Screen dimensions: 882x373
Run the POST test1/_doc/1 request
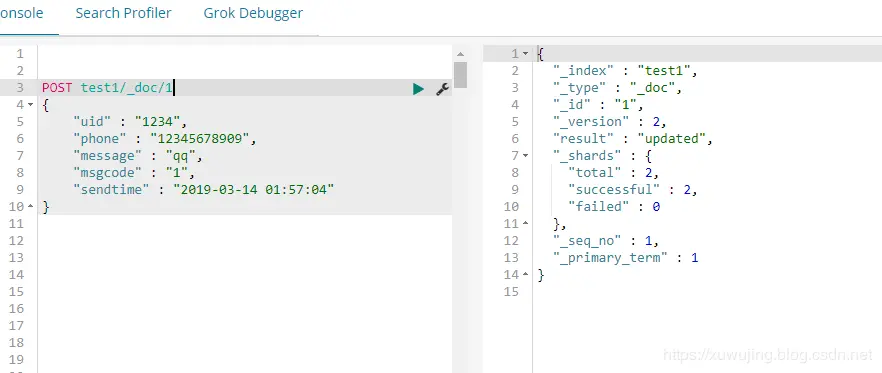click(x=418, y=88)
